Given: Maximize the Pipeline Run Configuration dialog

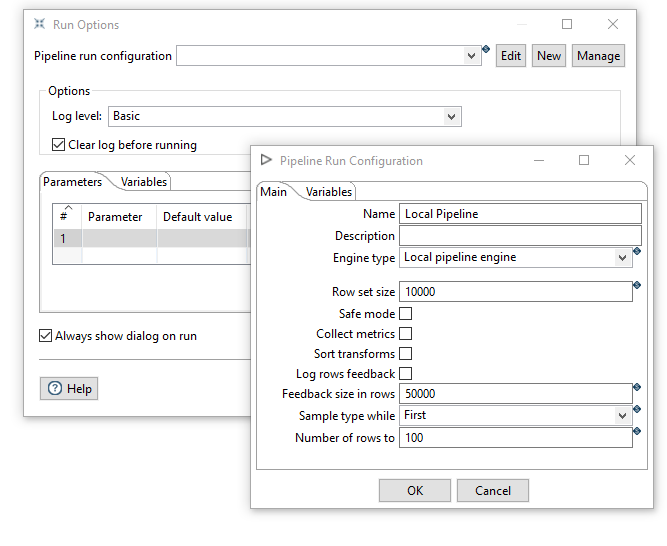Looking at the screenshot, I should (x=584, y=160).
